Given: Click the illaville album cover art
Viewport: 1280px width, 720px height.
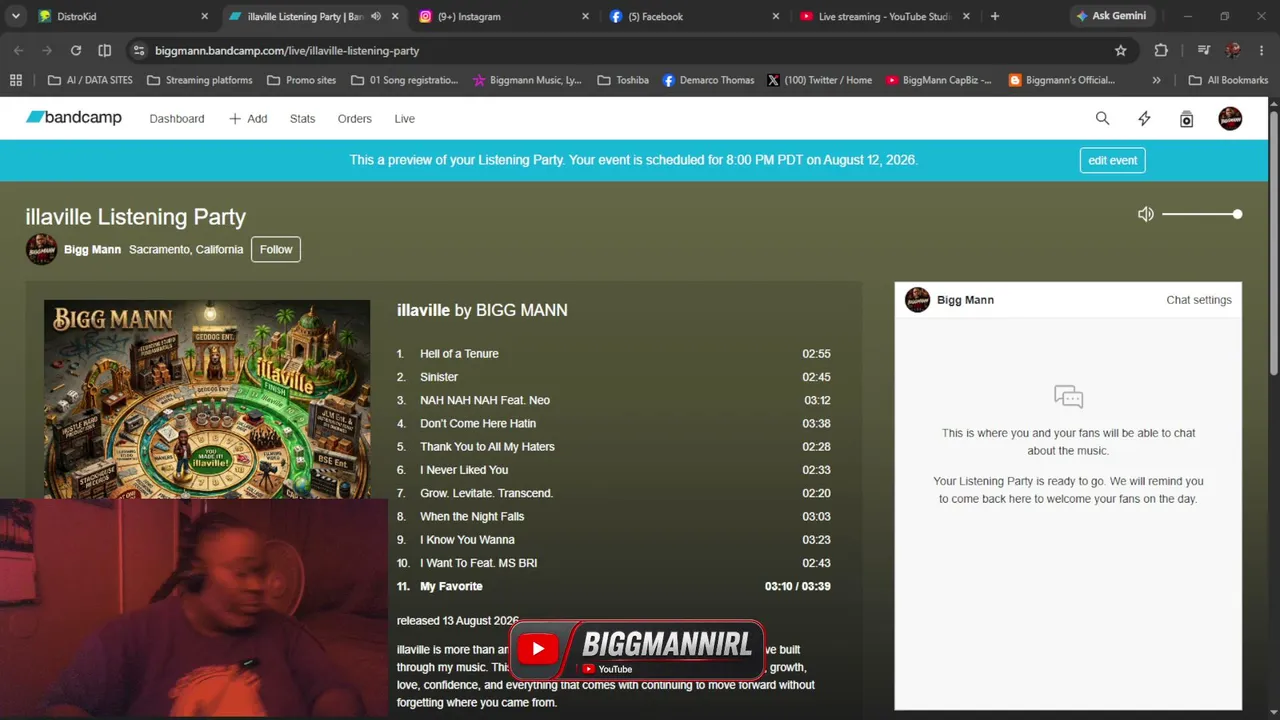Looking at the screenshot, I should click(x=207, y=399).
